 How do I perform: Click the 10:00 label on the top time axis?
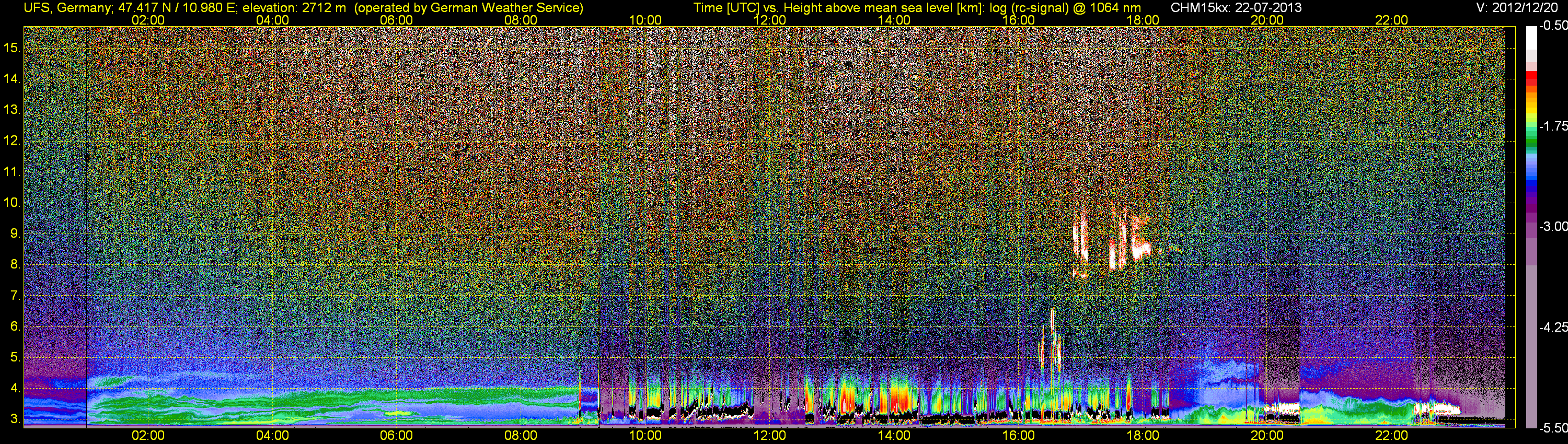(x=645, y=20)
